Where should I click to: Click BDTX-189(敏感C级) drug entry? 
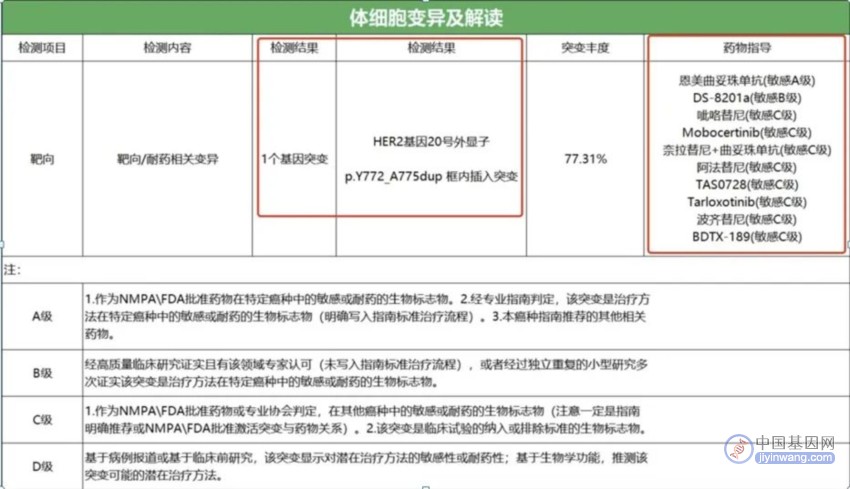tap(747, 236)
